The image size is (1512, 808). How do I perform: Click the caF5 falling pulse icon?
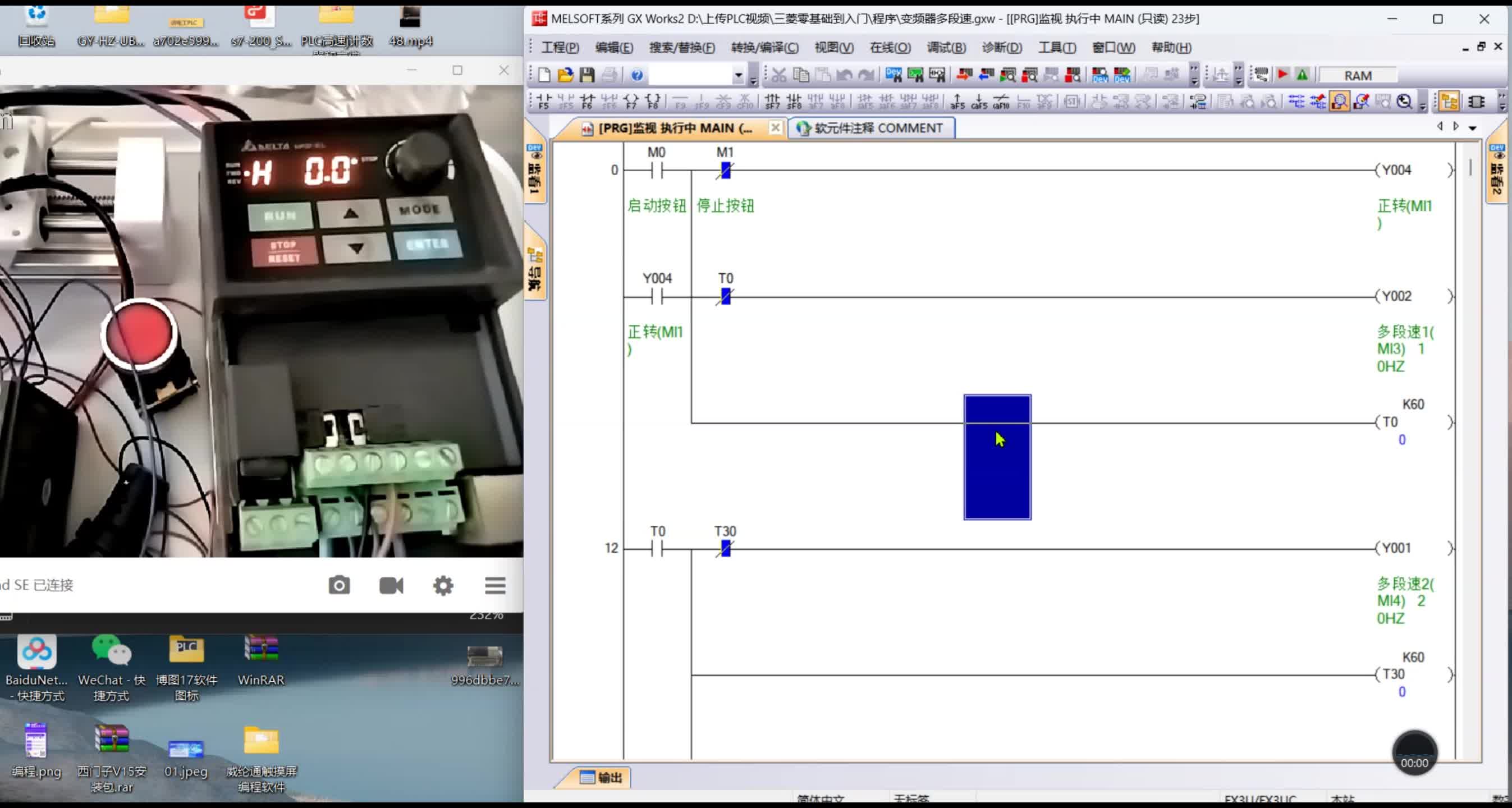[979, 102]
